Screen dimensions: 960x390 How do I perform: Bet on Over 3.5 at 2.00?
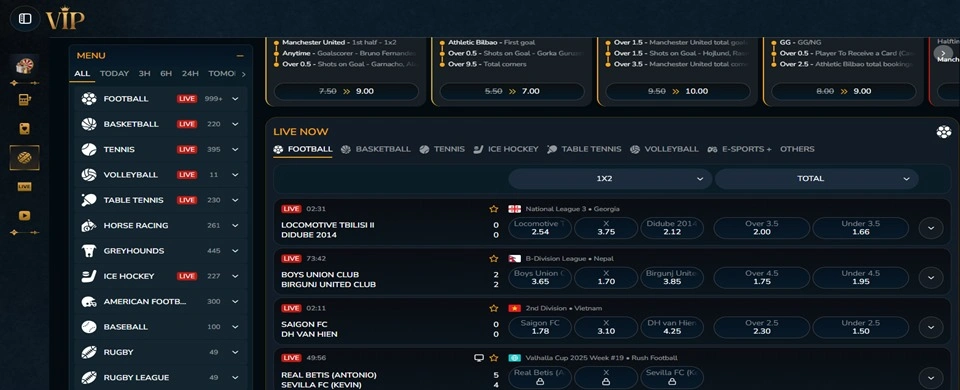pyautogui.click(x=762, y=228)
